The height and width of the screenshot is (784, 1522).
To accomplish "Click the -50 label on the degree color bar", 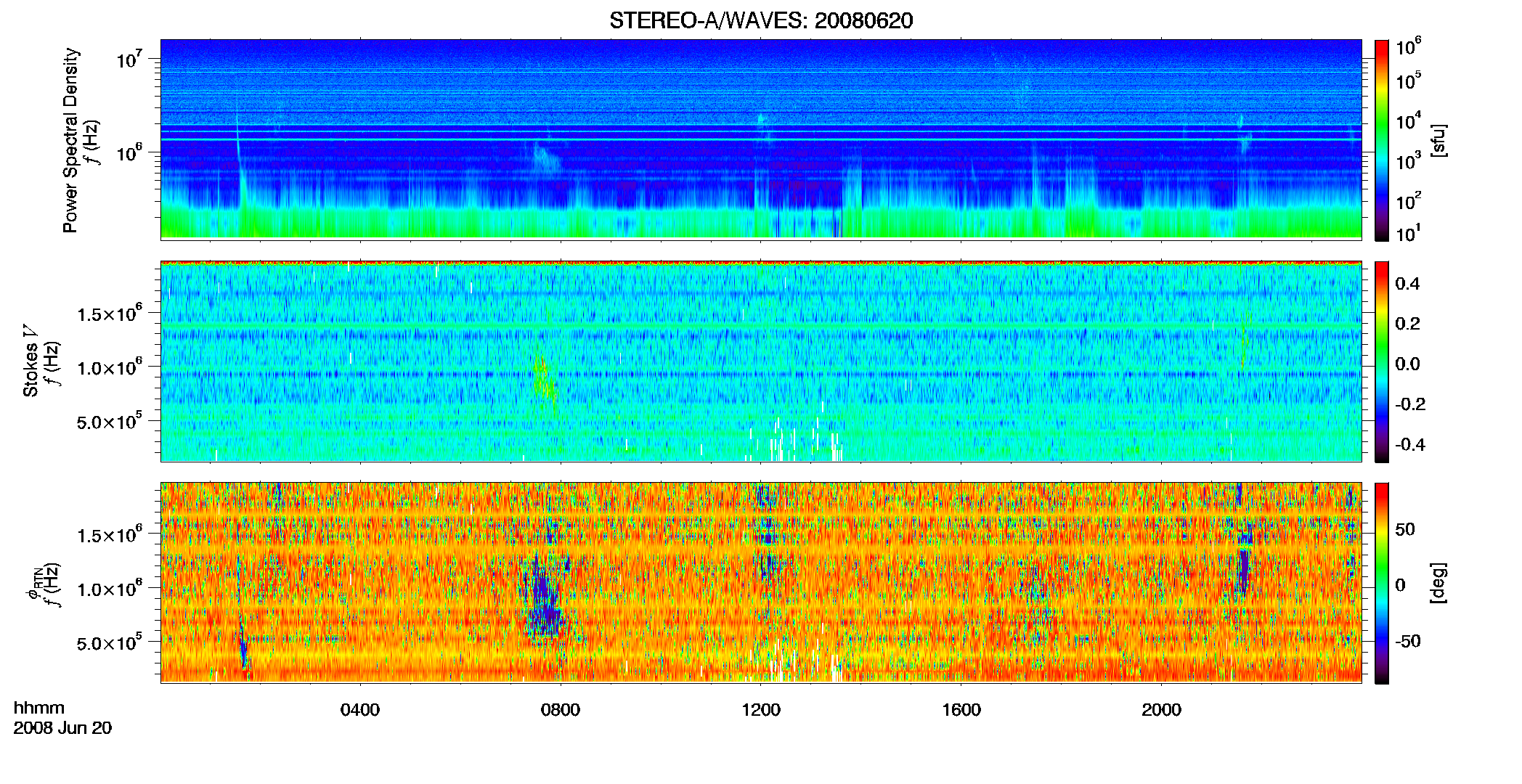I will coord(1408,642).
